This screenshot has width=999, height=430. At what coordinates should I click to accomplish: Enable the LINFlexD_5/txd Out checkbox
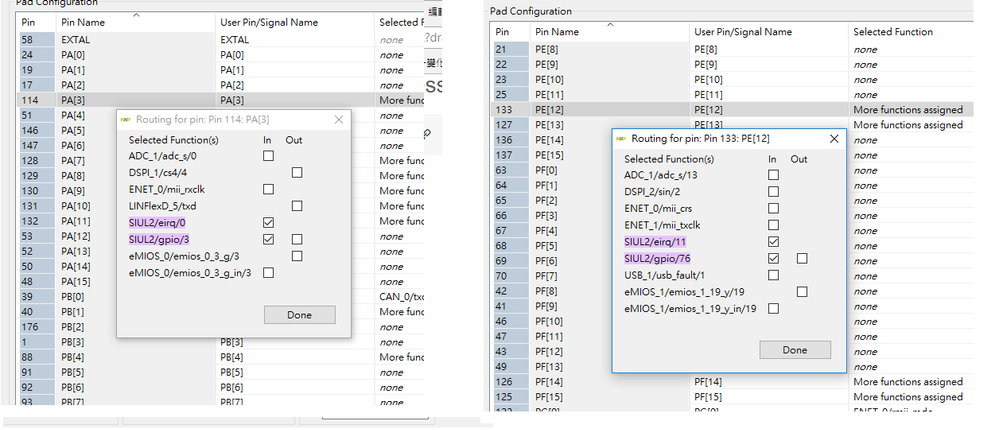297,205
